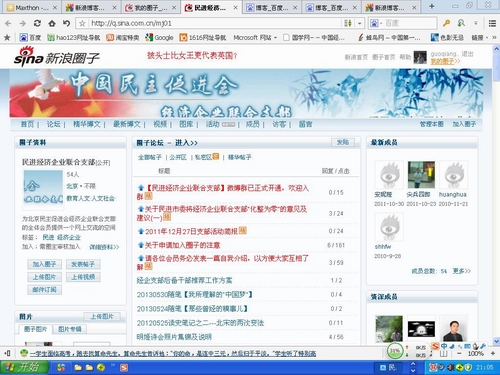Expand the bookmarks bar overflow chevron
The height and width of the screenshot is (375, 500).
494,37
